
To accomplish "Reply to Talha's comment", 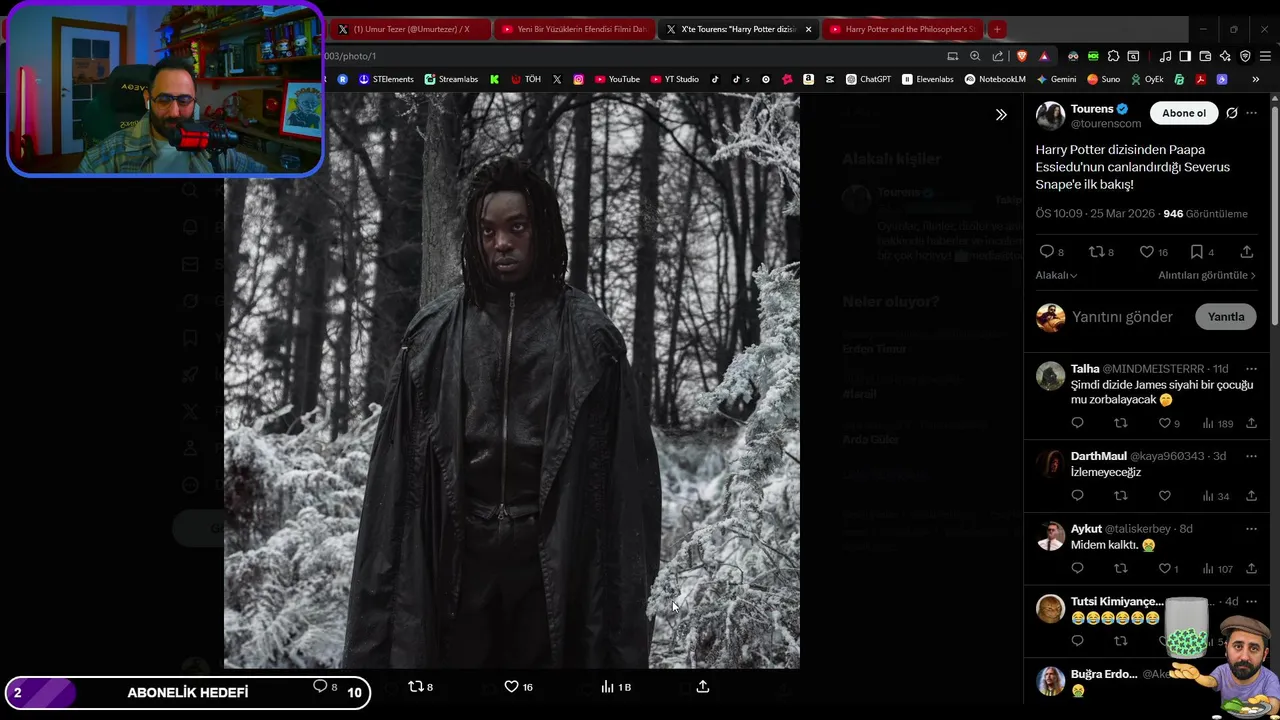I will (x=1077, y=424).
